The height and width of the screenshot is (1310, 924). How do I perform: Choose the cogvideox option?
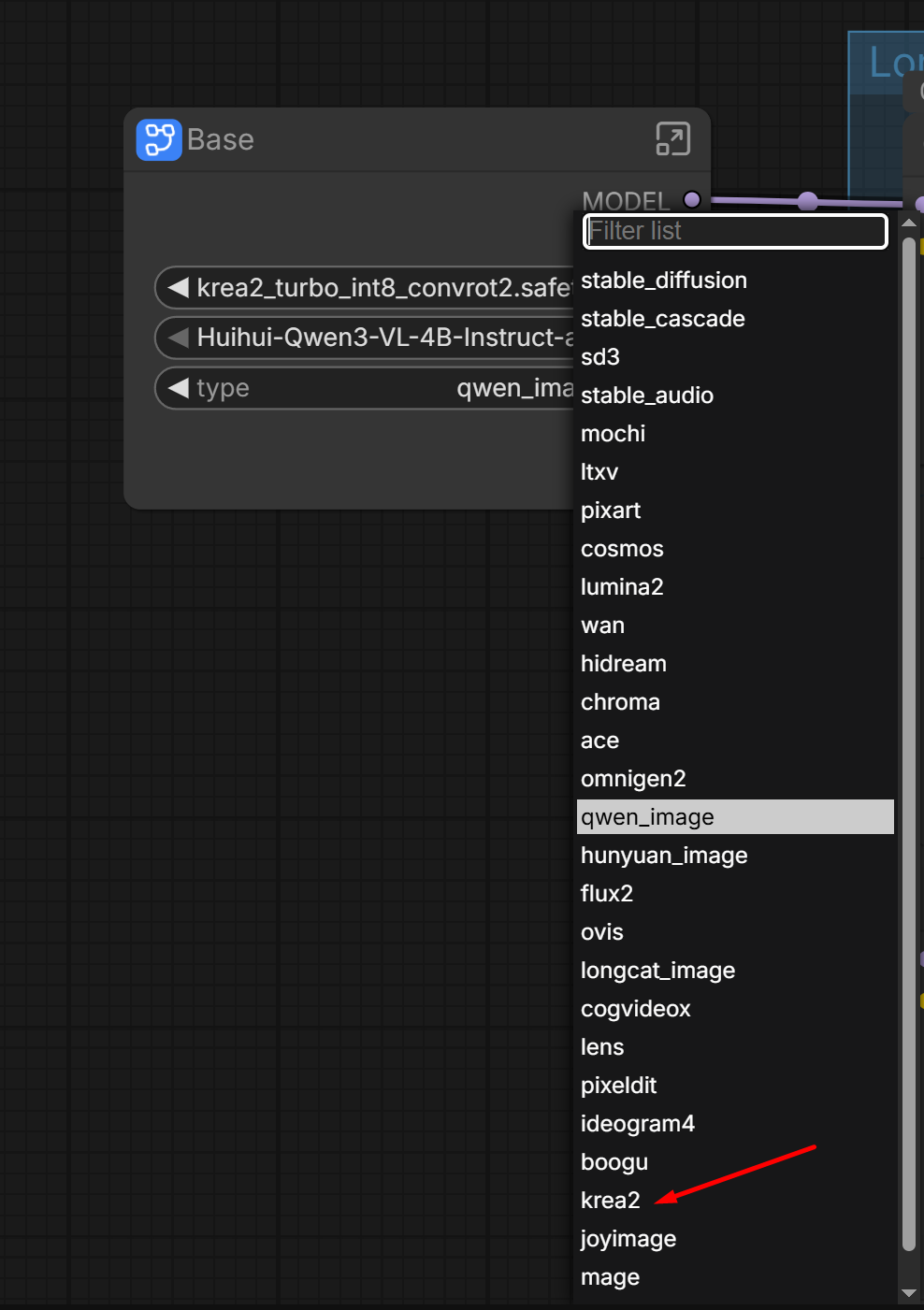point(735,1009)
